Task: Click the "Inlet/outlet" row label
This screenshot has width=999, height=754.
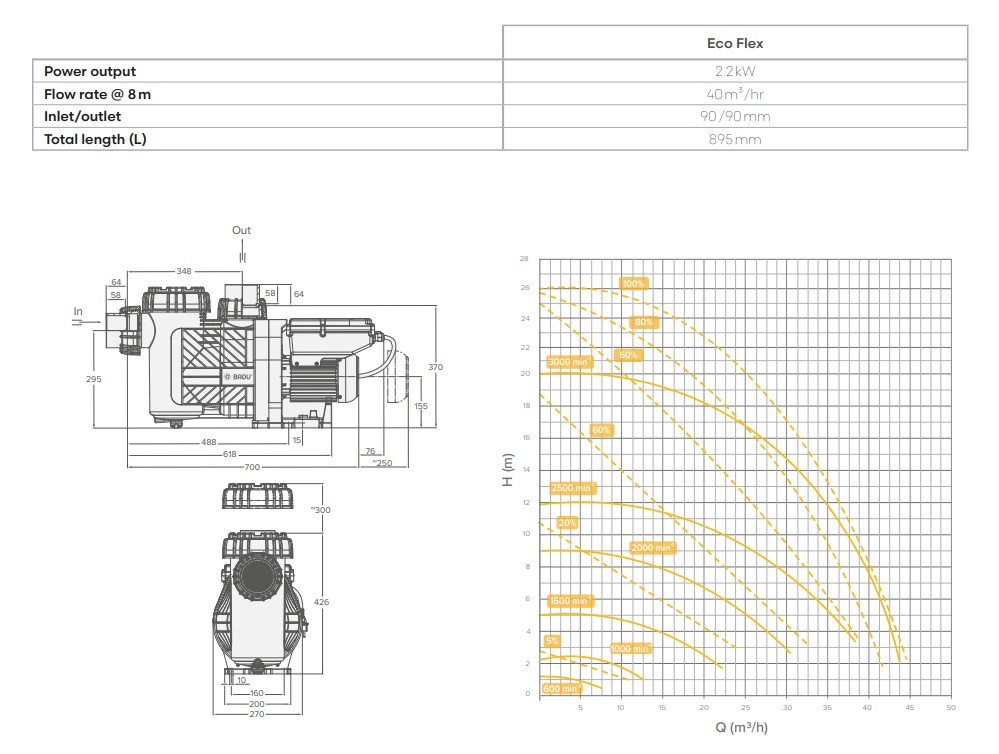Action: tap(82, 116)
